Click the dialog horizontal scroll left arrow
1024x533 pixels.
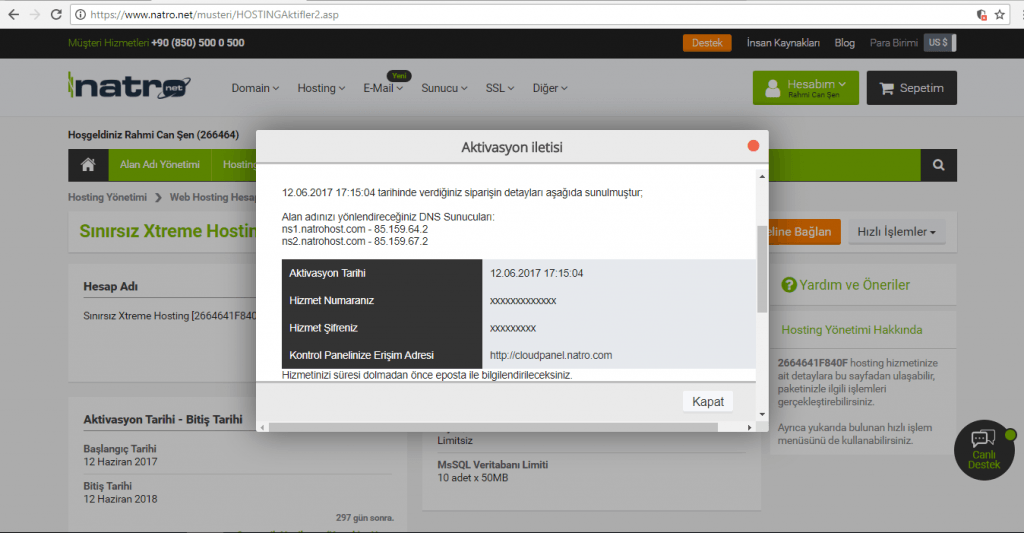click(x=263, y=427)
